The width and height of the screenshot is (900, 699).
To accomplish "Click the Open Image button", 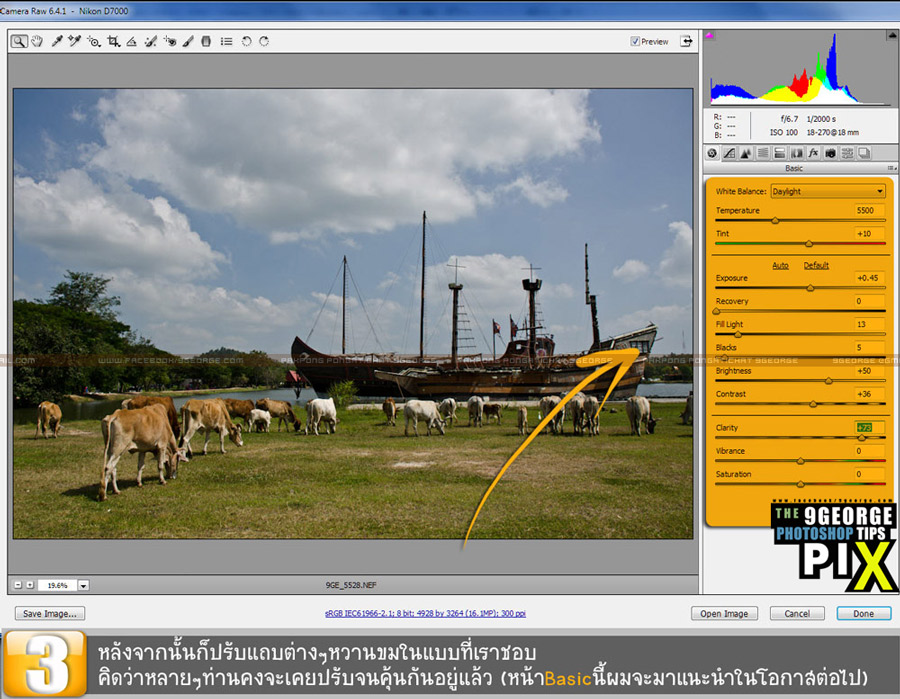I will [x=724, y=613].
